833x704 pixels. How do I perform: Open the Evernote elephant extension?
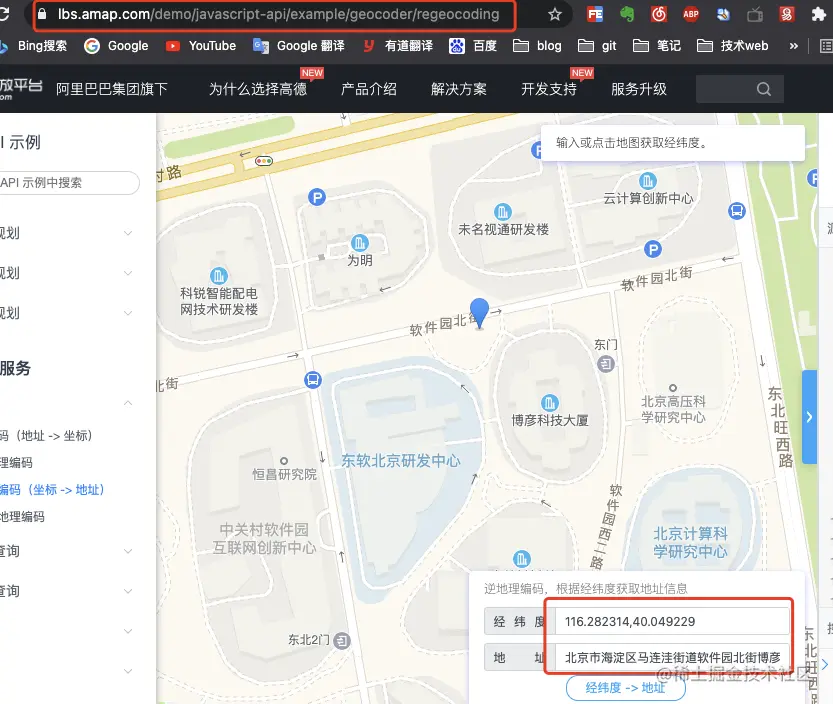click(x=627, y=14)
